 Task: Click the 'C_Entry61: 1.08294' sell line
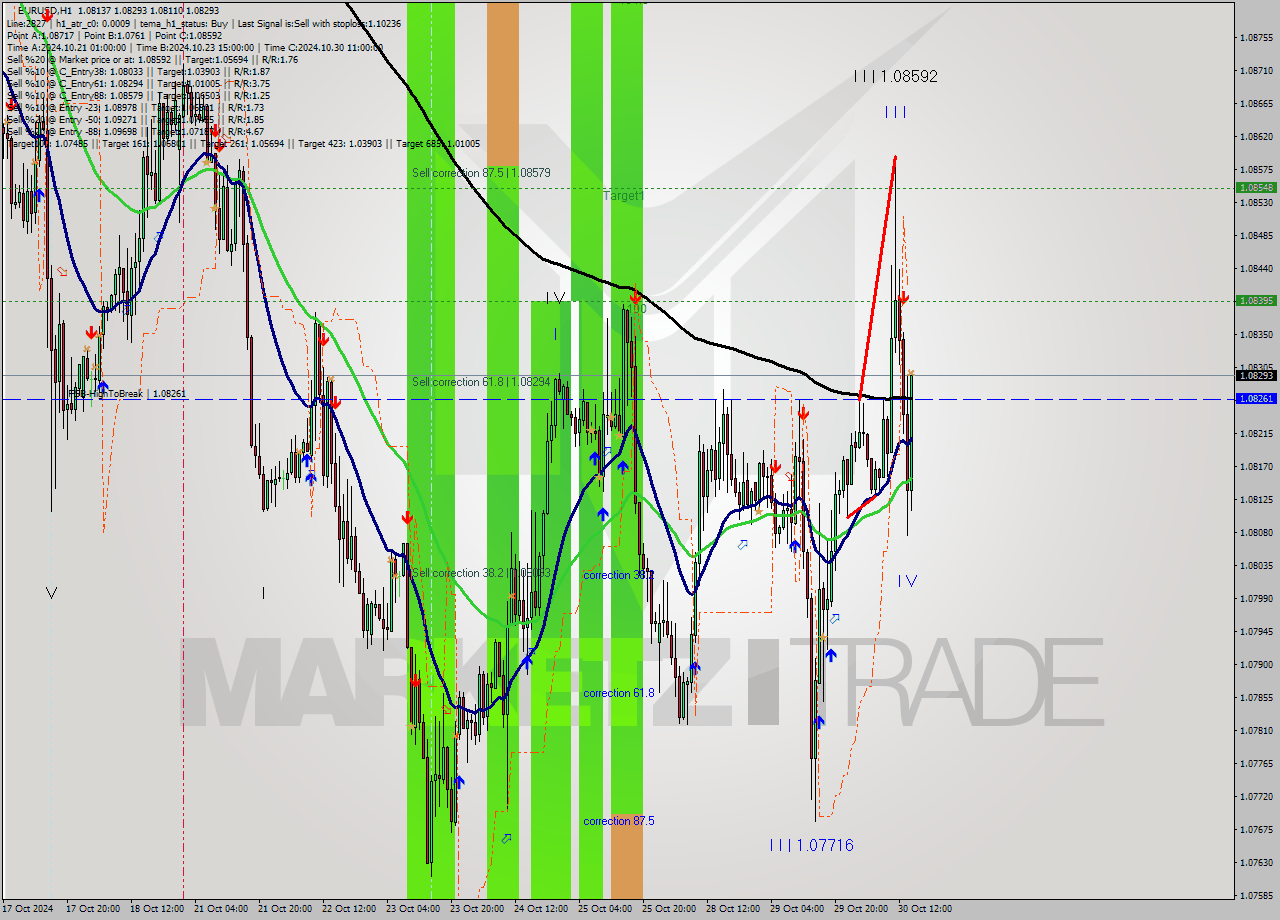point(138,83)
